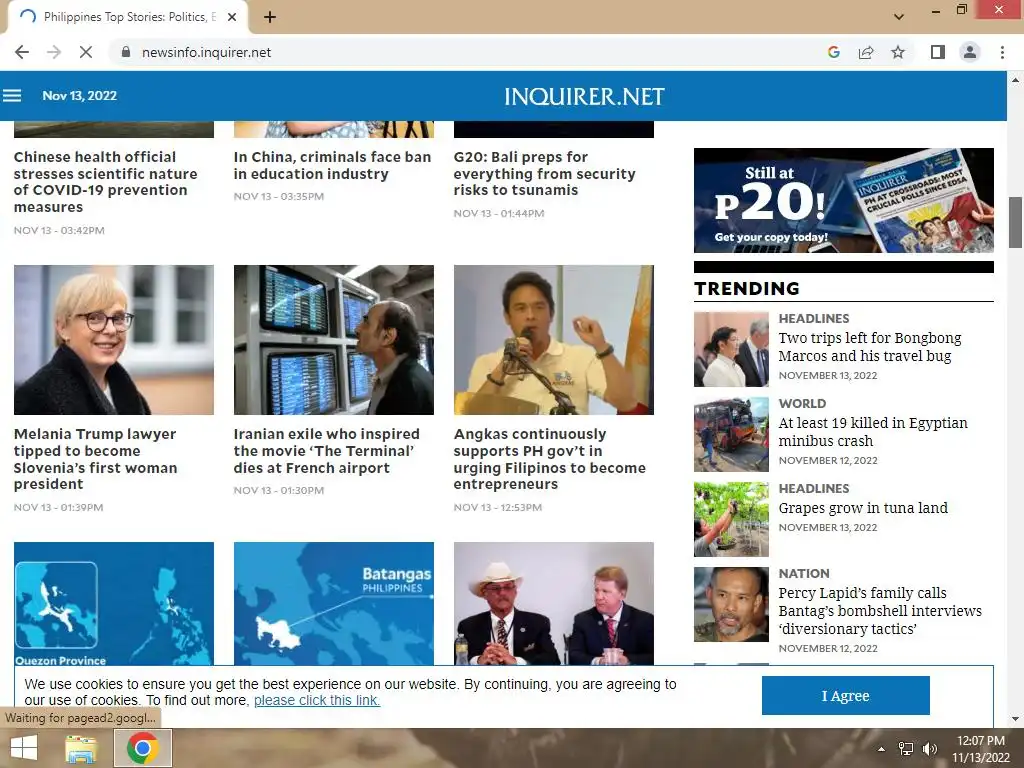Click the address bar URL field
The image size is (1024, 768).
click(470, 52)
